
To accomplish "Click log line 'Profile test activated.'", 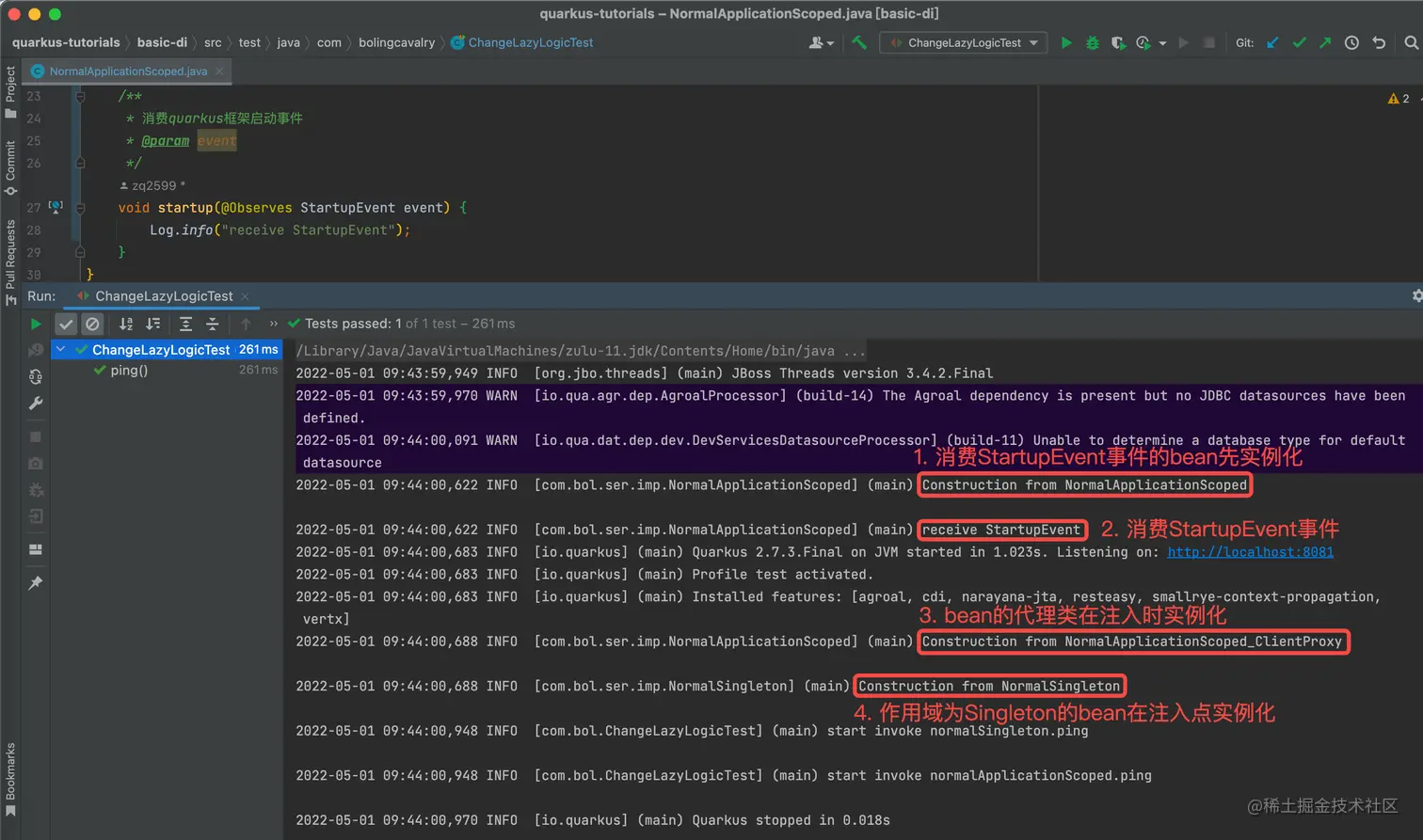I will tap(782, 575).
